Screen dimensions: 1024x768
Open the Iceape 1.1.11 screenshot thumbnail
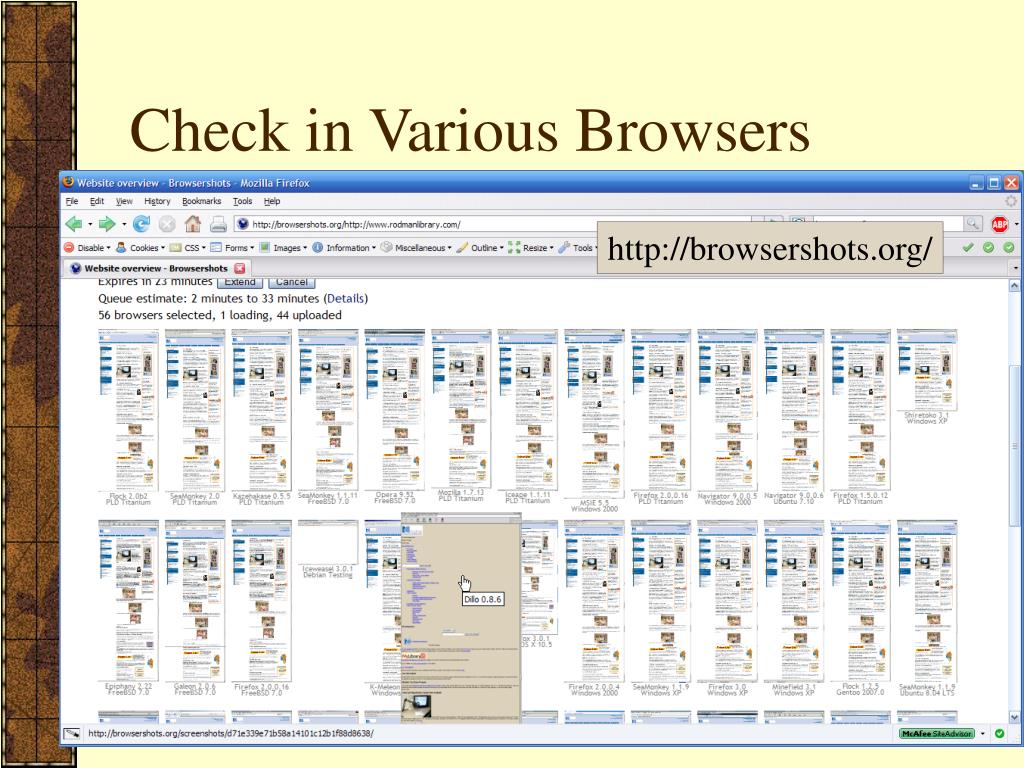528,409
